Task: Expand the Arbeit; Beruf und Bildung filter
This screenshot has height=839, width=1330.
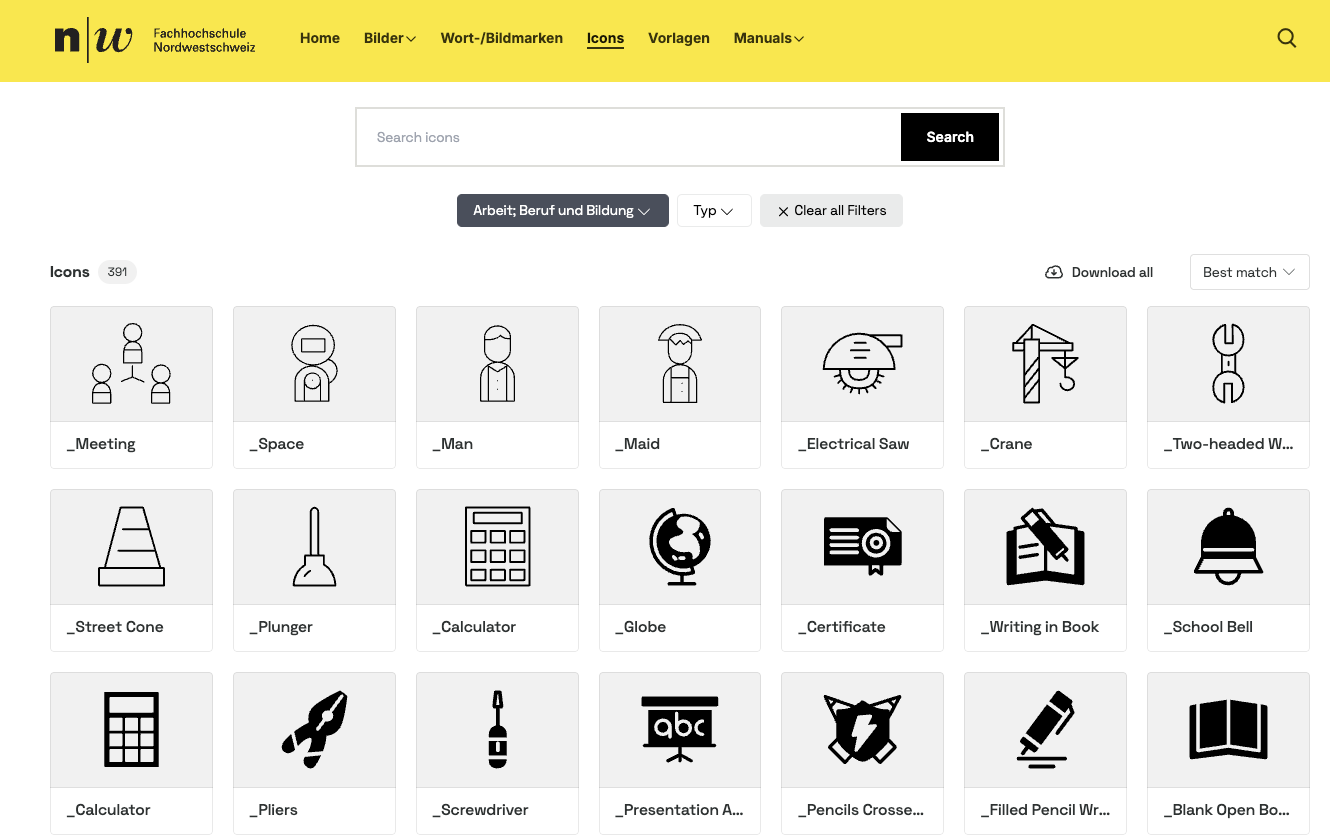Action: tap(562, 211)
